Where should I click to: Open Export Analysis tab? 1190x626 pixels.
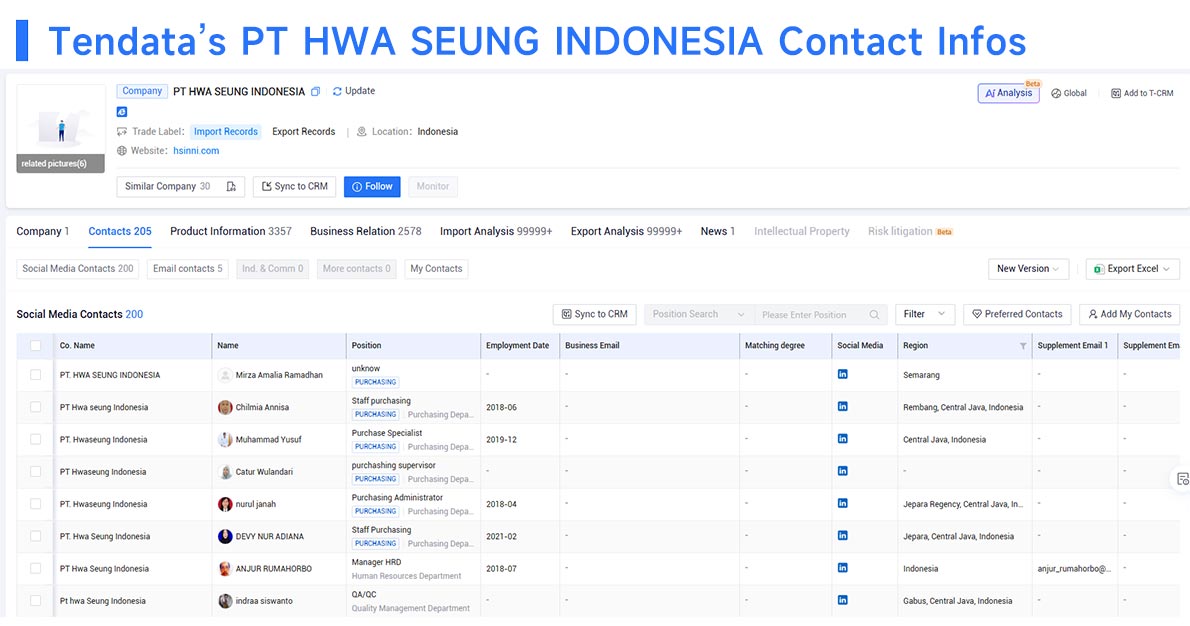click(x=626, y=231)
